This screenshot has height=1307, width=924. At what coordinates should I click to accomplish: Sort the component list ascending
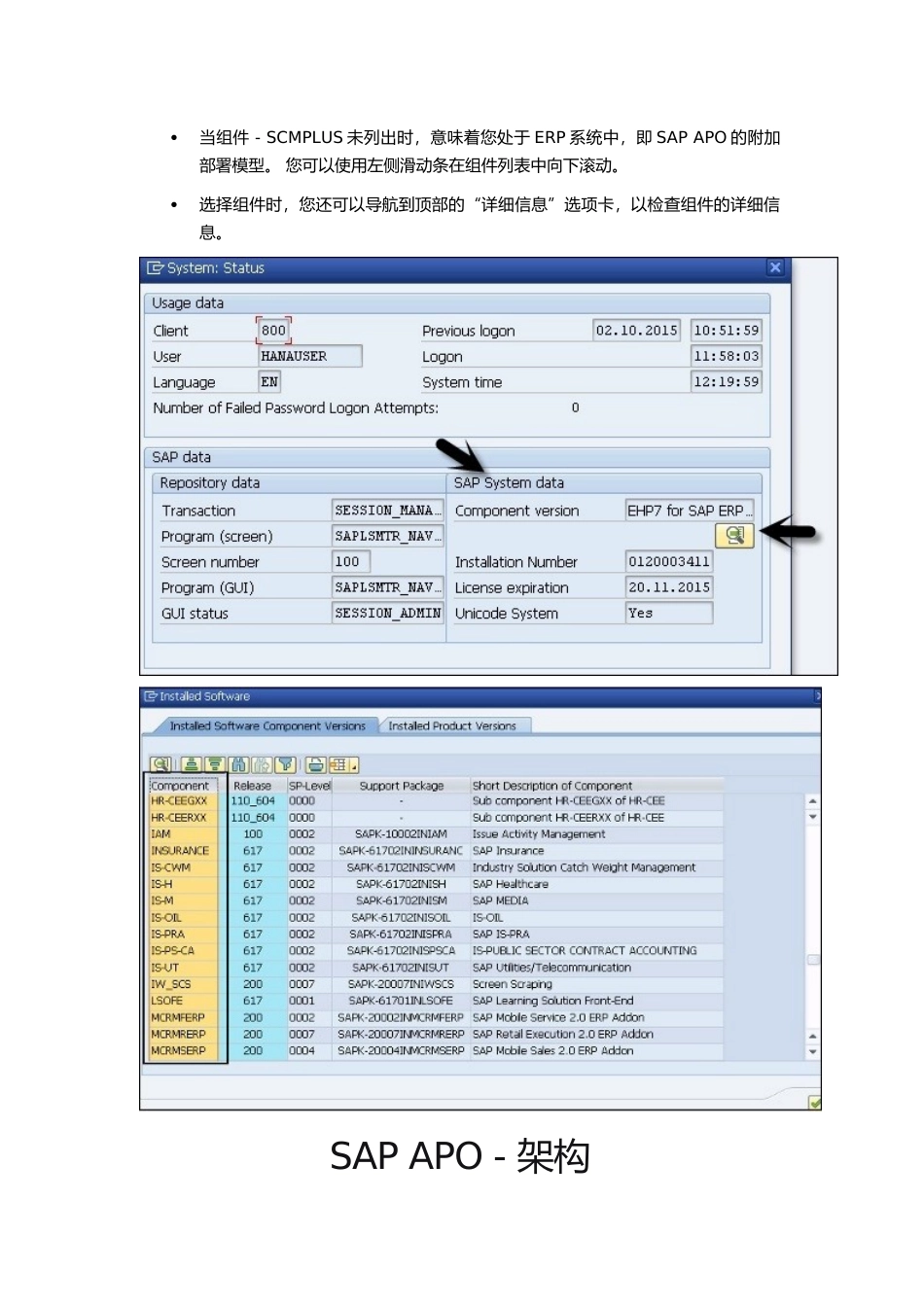click(x=192, y=764)
